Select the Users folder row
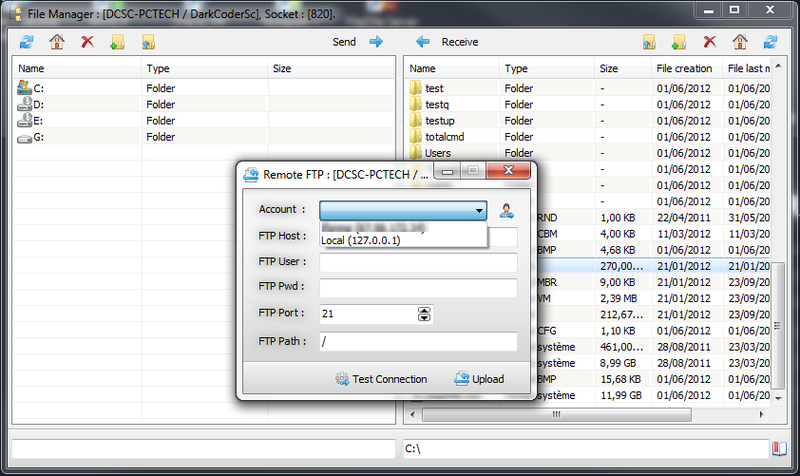Image resolution: width=800 pixels, height=476 pixels. pos(588,153)
